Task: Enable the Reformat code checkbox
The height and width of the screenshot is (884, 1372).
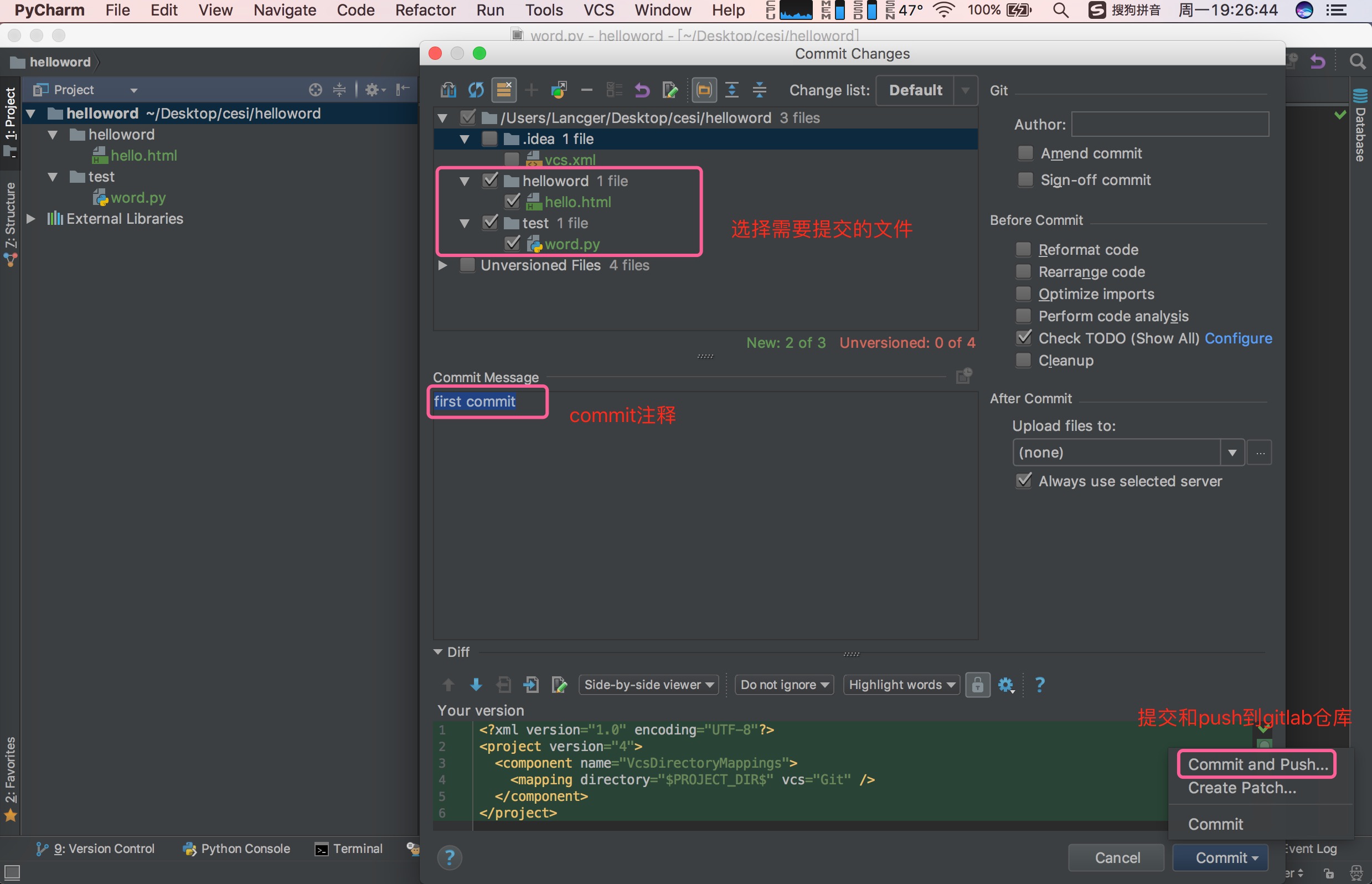Action: click(1023, 249)
